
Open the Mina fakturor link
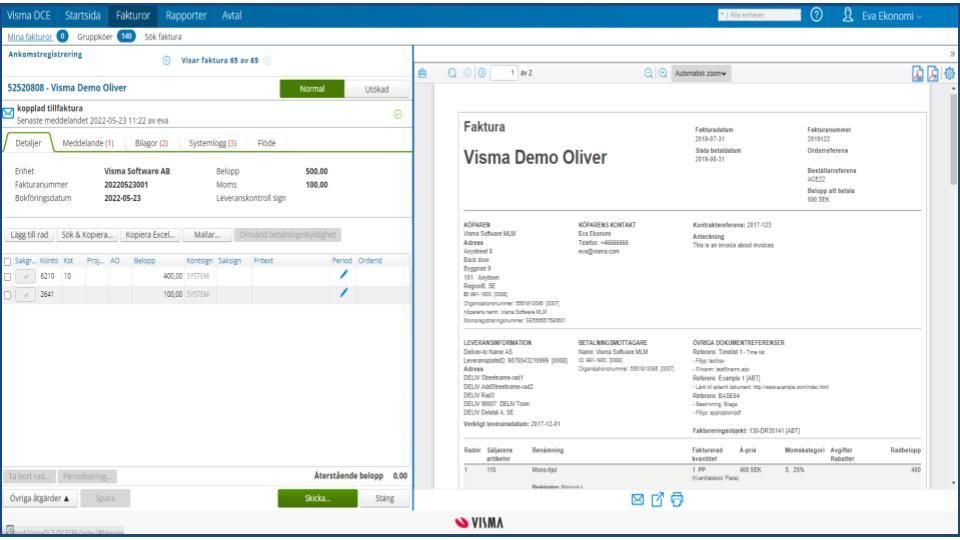[x=30, y=37]
